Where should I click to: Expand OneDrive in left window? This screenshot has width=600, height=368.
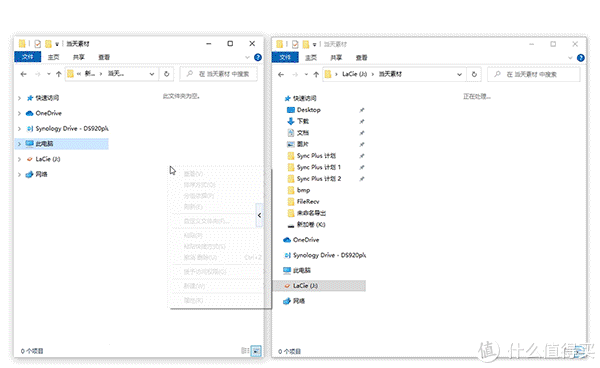pyautogui.click(x=20, y=113)
